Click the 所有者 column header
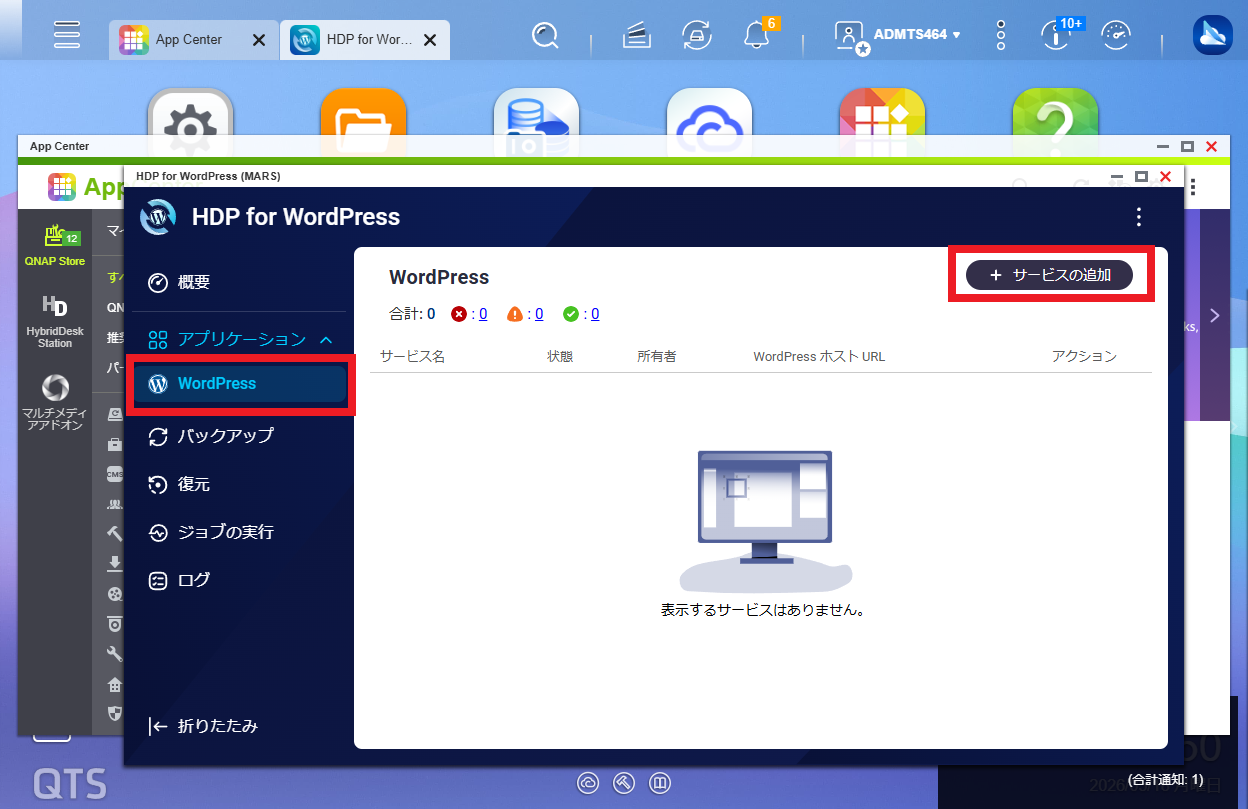This screenshot has height=809, width=1248. pyautogui.click(x=656, y=356)
